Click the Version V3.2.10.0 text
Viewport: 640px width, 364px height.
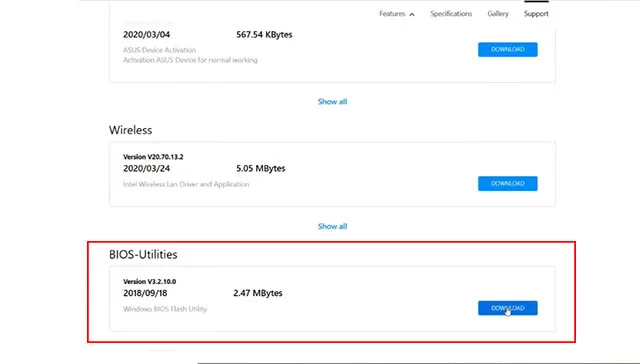[x=149, y=282]
